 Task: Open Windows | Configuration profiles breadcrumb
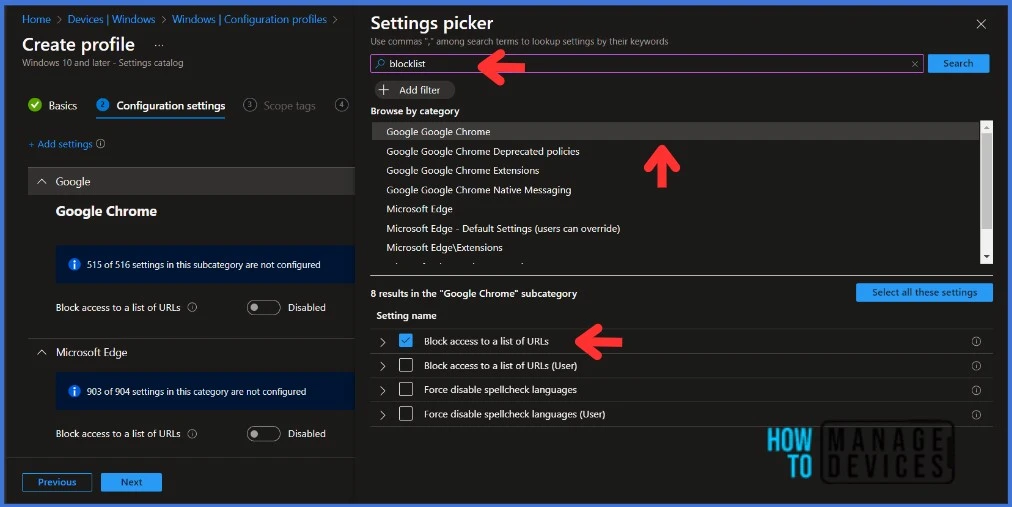click(249, 19)
